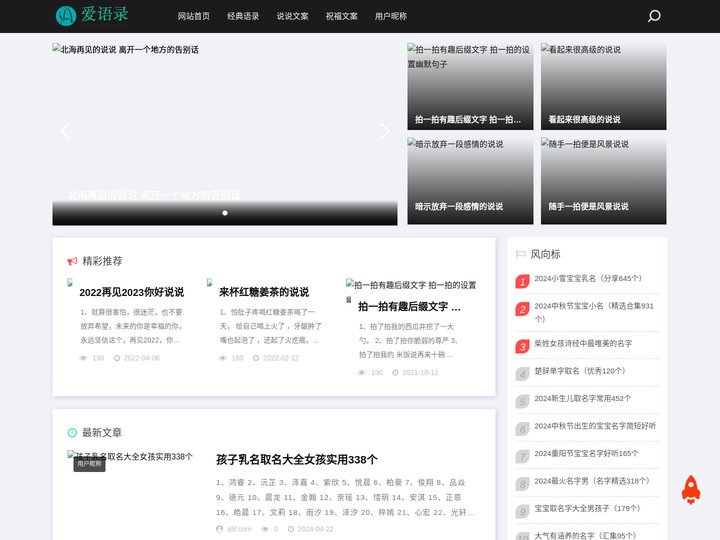720x540 pixels.
Task: Open 2024最火名字男 (名字精选318个)
Action: pyautogui.click(x=592, y=481)
